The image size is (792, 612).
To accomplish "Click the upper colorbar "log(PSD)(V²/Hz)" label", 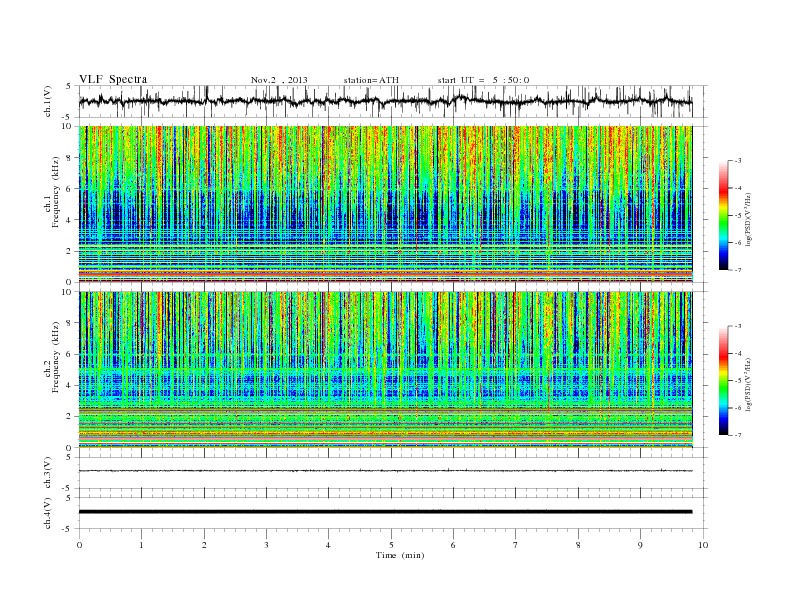I will [x=749, y=220].
